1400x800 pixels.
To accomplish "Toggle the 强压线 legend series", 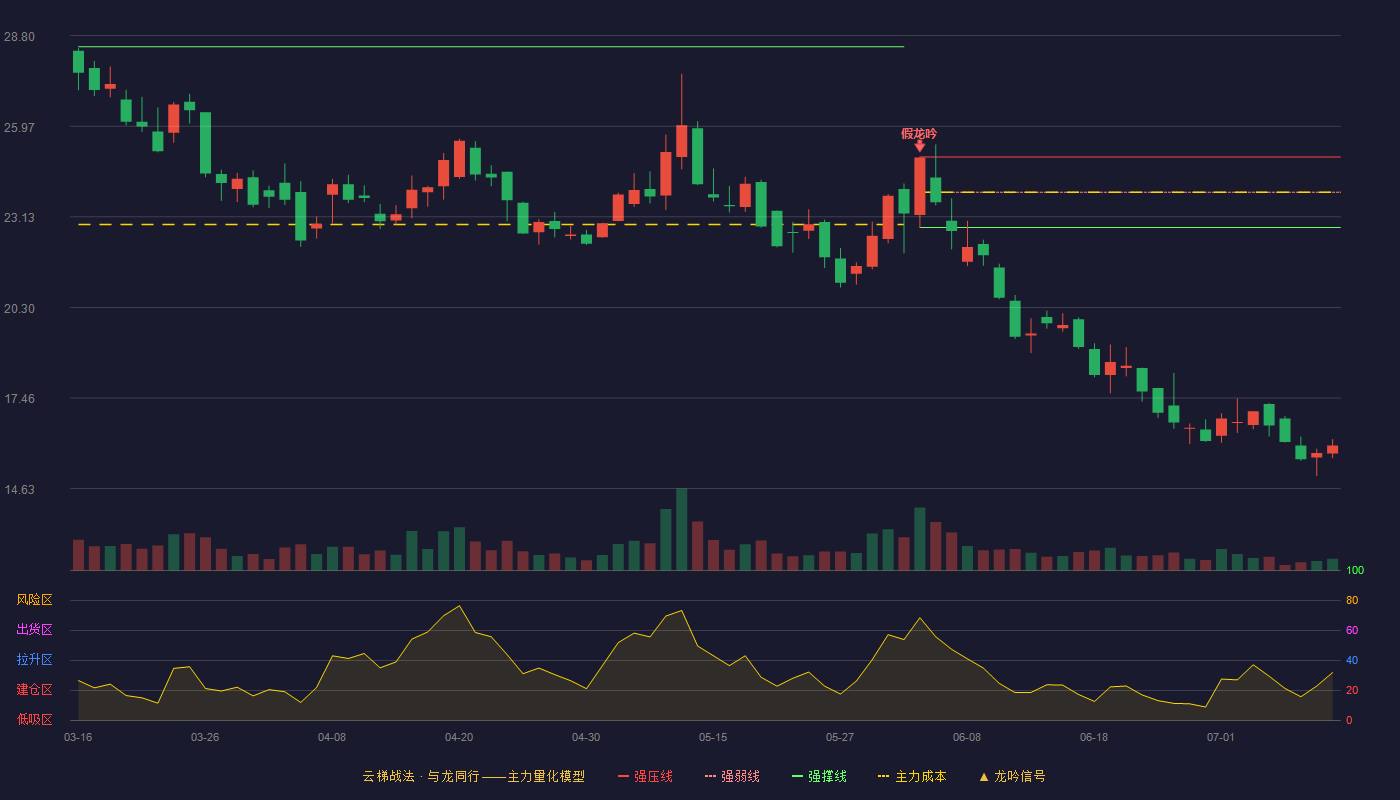I will click(x=645, y=776).
